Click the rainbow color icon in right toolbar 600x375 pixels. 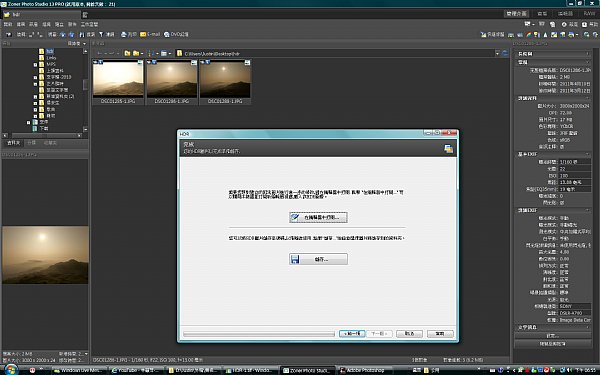click(528, 35)
